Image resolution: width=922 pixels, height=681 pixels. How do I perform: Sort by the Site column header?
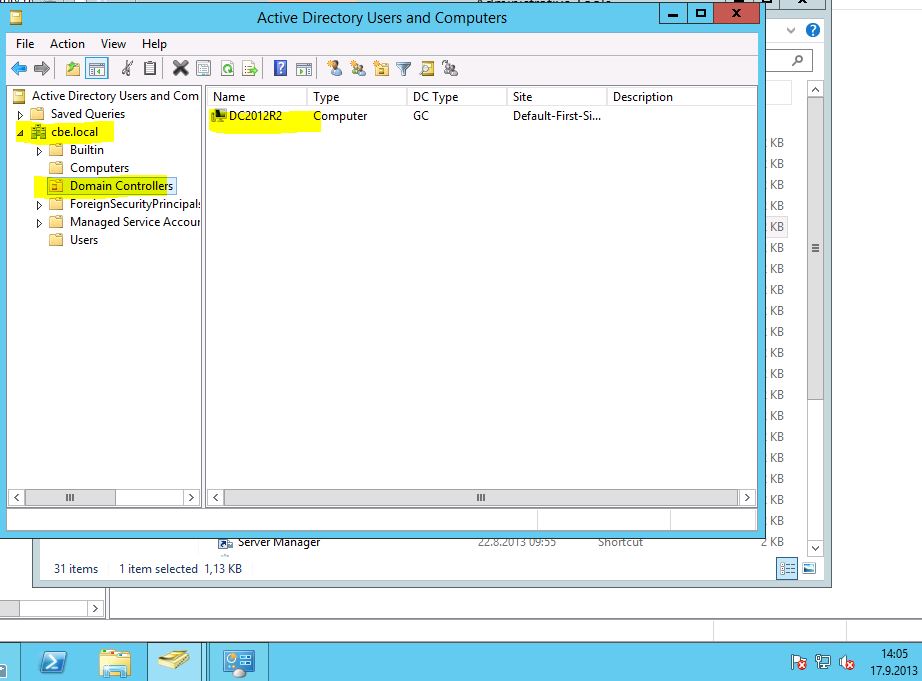(x=556, y=96)
